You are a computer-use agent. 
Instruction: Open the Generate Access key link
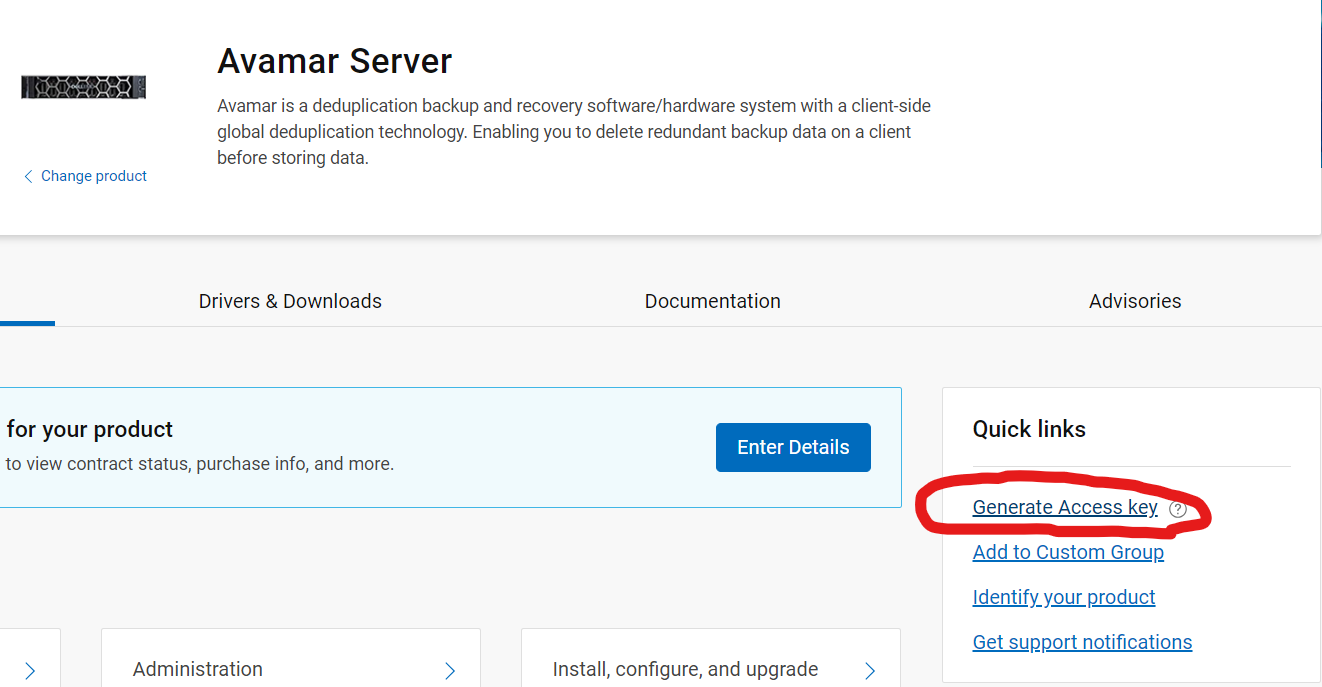pos(1065,507)
